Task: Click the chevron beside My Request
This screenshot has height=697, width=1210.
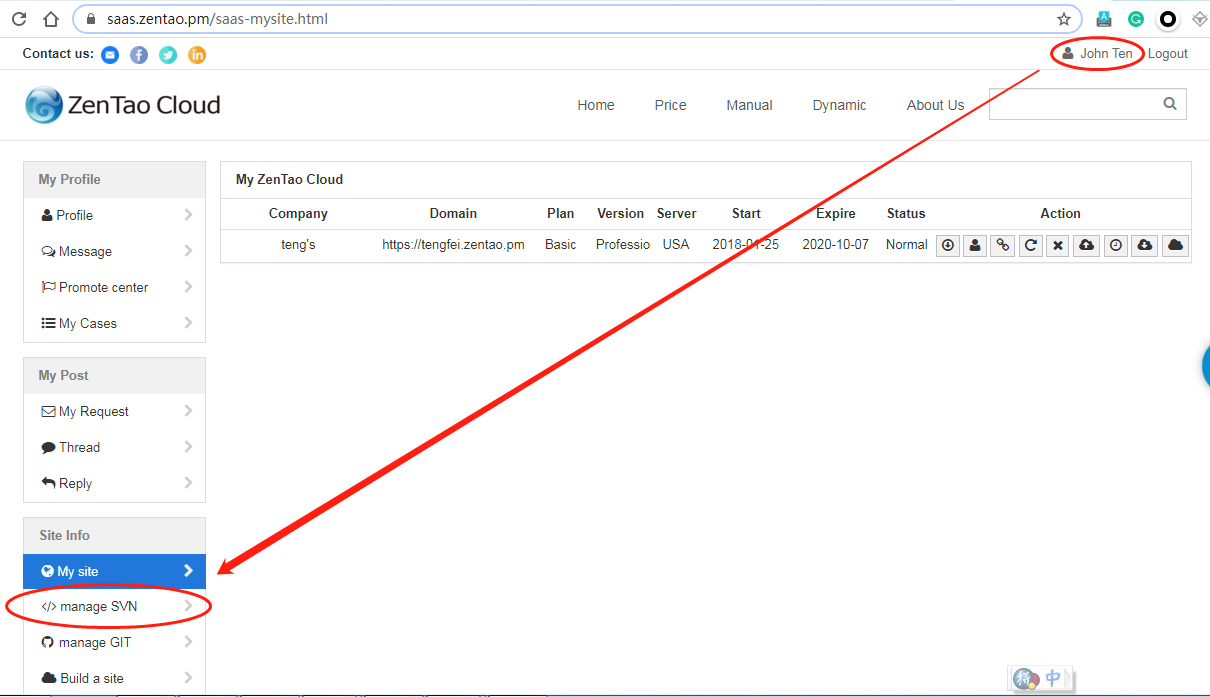Action: point(188,411)
